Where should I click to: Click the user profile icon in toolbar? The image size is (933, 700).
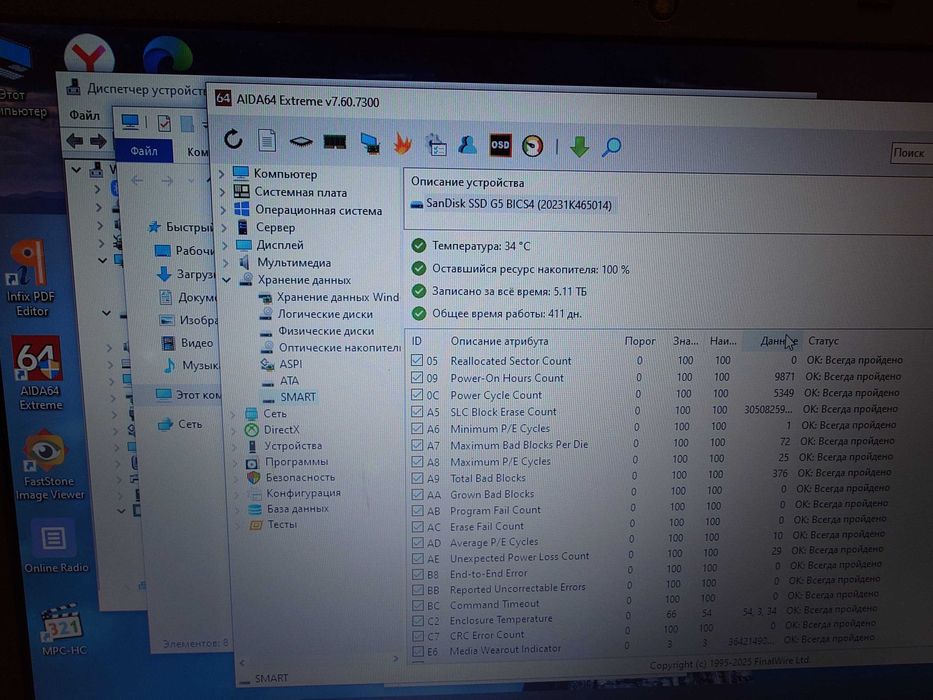click(468, 145)
